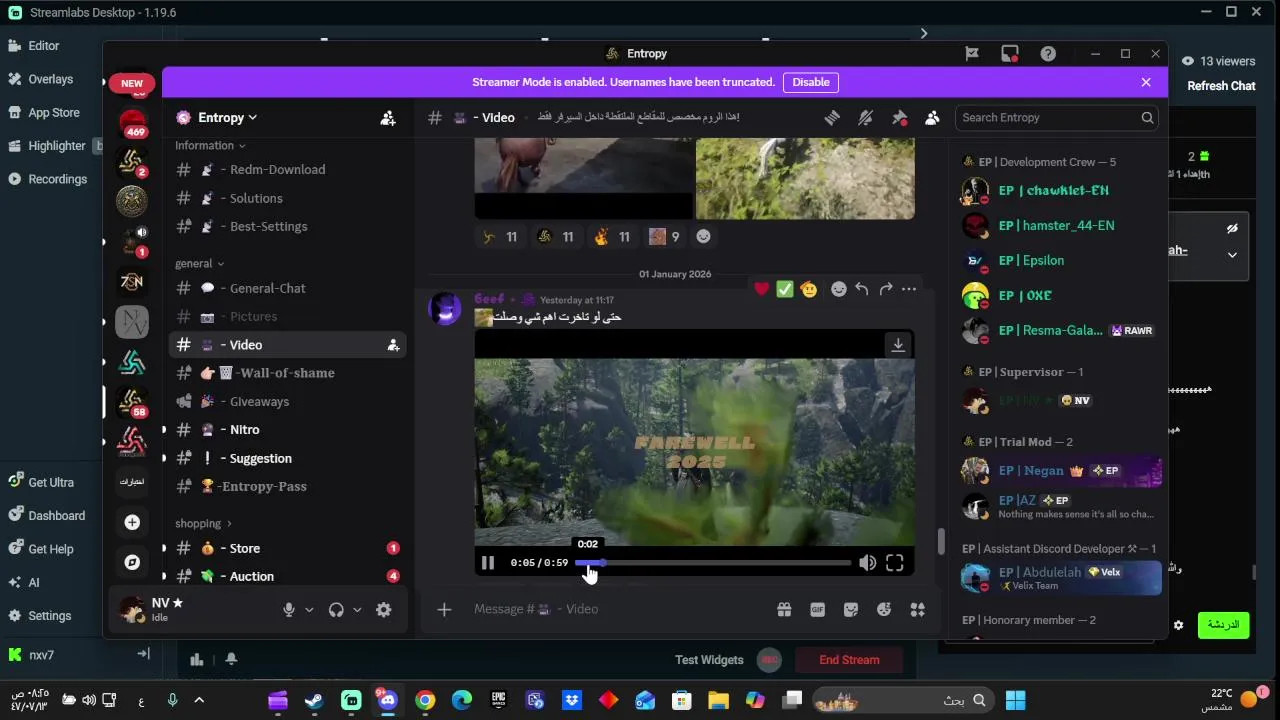Open apps launcher icon in message box

[917, 609]
